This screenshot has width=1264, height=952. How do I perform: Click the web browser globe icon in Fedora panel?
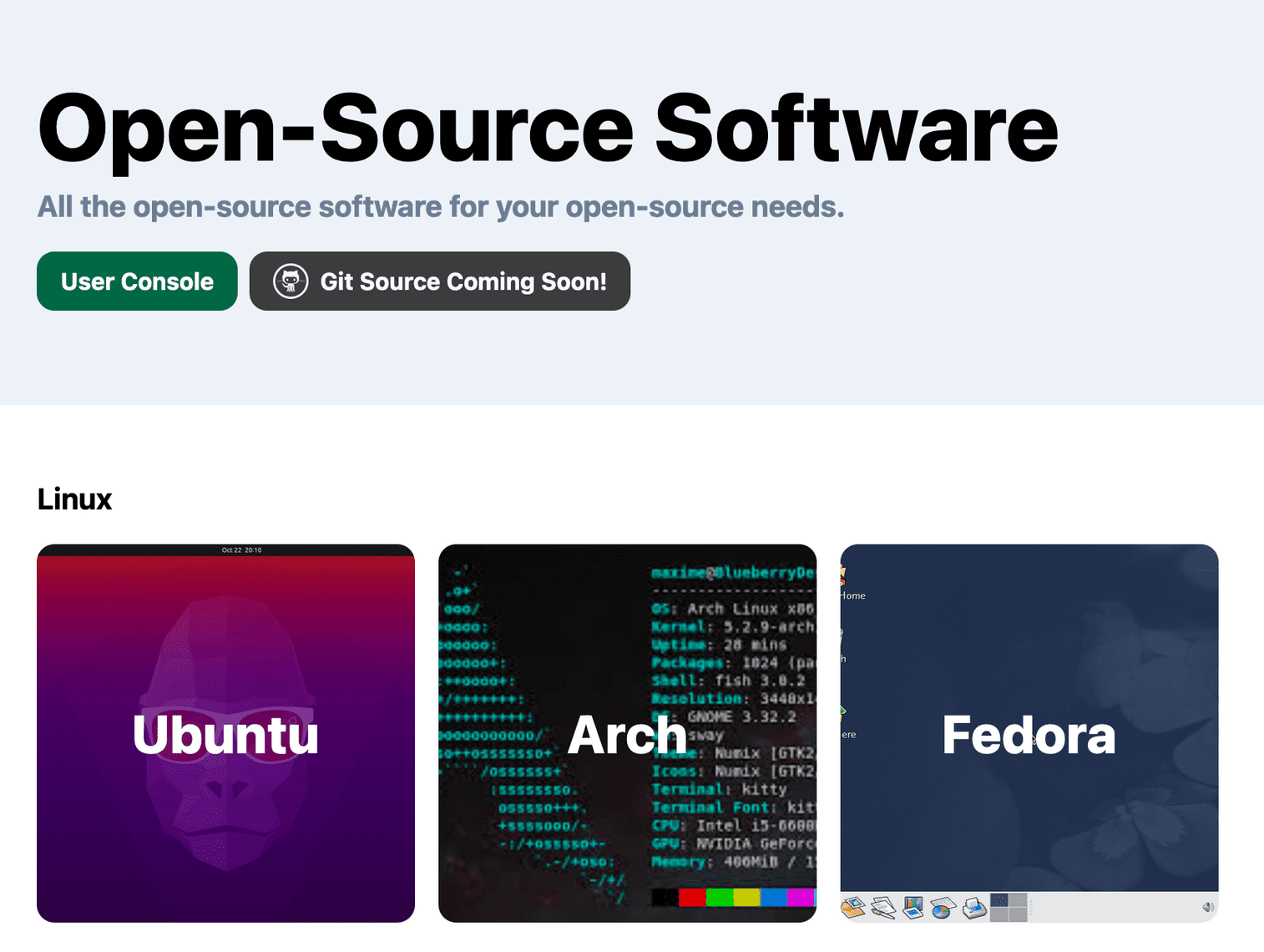click(852, 908)
